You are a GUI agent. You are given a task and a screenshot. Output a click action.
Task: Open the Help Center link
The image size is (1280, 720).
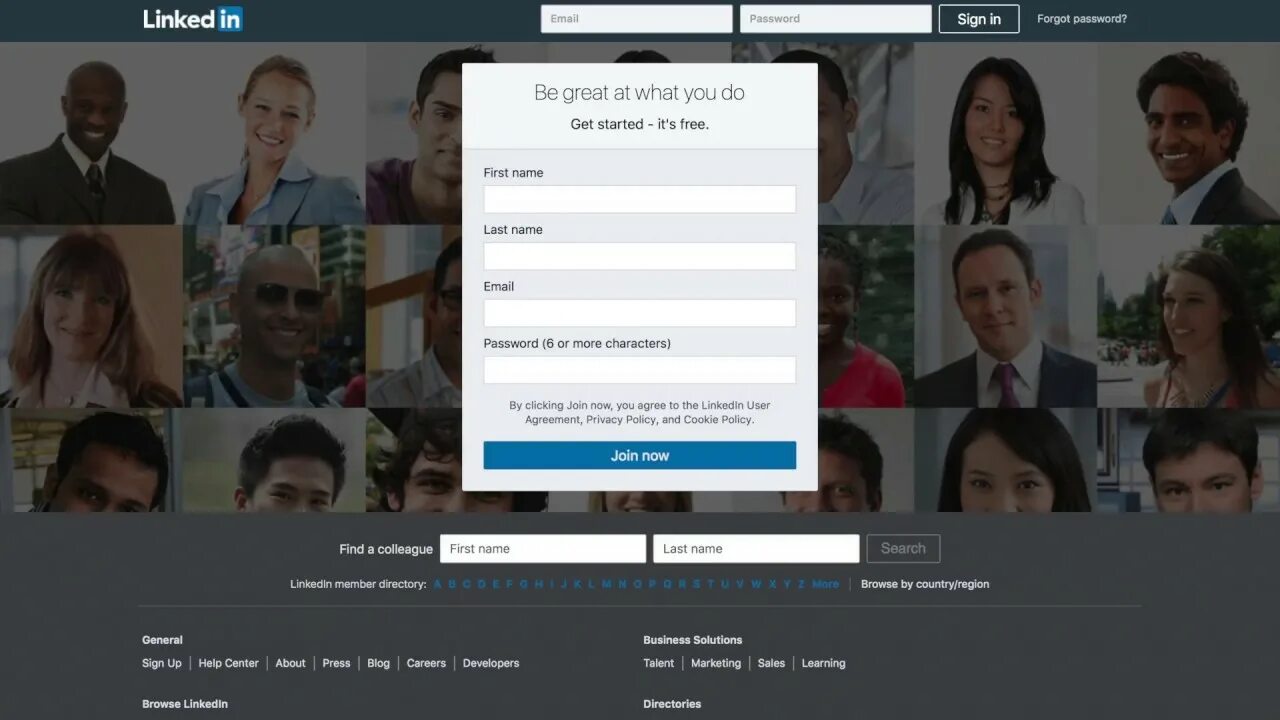[x=228, y=663]
